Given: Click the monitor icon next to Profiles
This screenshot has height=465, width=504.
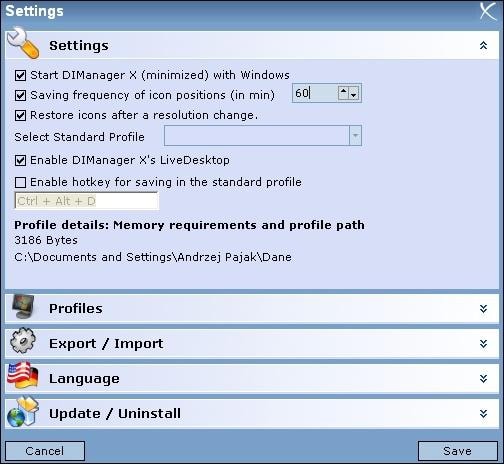Looking at the screenshot, I should [x=23, y=307].
